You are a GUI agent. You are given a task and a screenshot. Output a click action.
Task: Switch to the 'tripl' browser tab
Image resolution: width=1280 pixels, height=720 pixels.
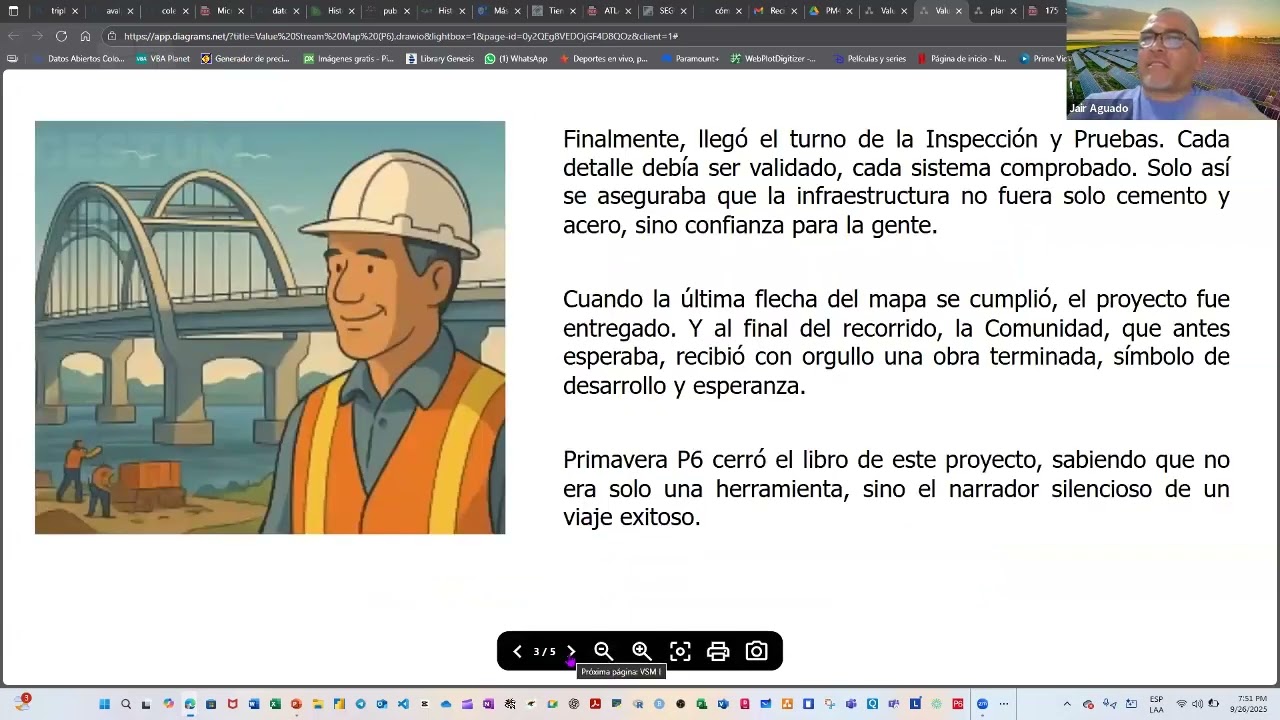coord(58,11)
